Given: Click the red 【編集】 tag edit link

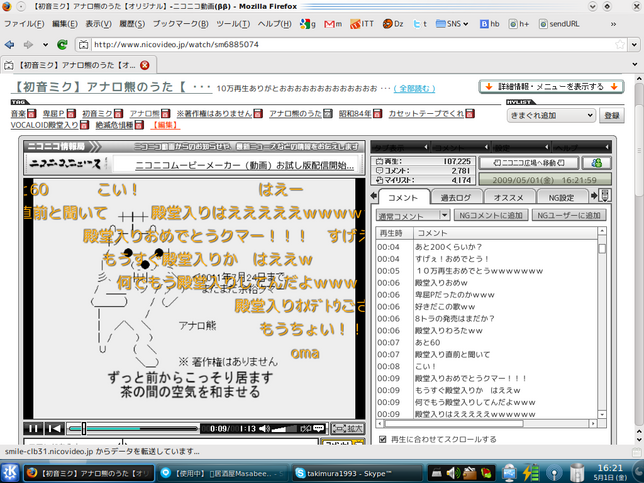Looking at the screenshot, I should 165,125.
